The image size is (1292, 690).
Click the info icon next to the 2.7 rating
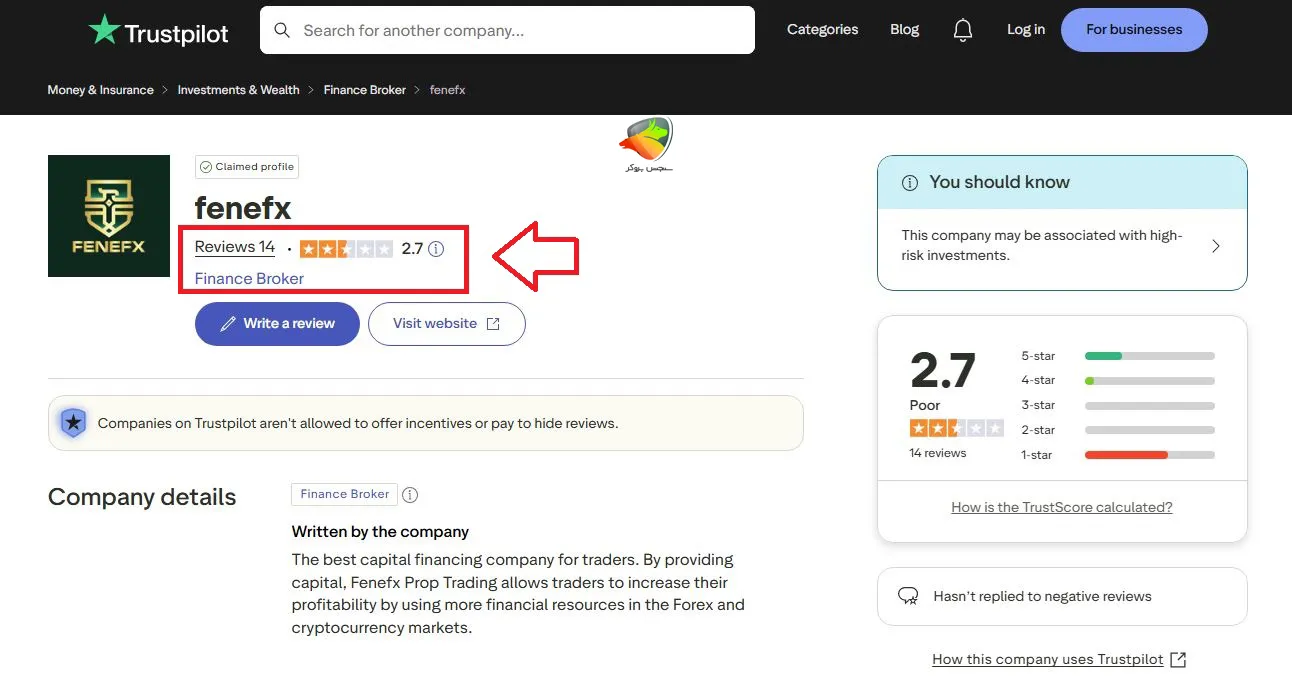coord(435,249)
